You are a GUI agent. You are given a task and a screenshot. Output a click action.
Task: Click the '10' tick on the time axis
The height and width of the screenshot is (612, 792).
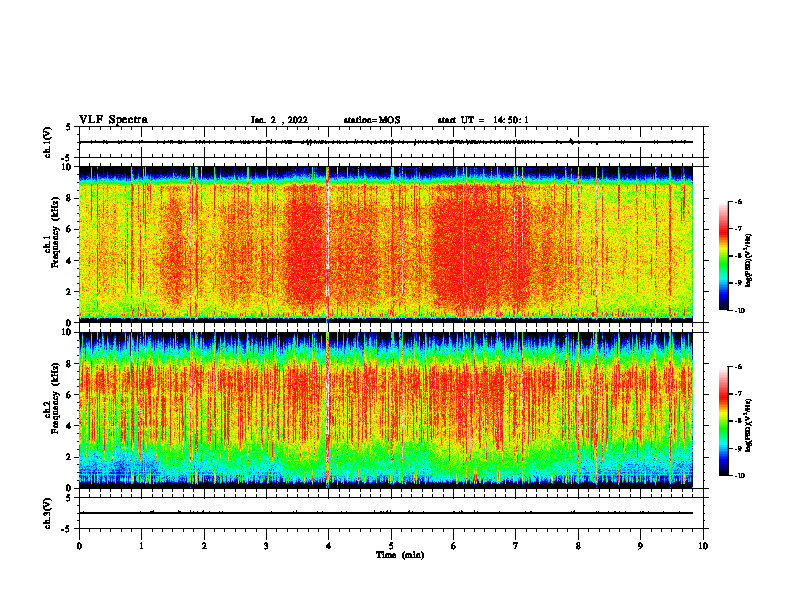(x=703, y=546)
